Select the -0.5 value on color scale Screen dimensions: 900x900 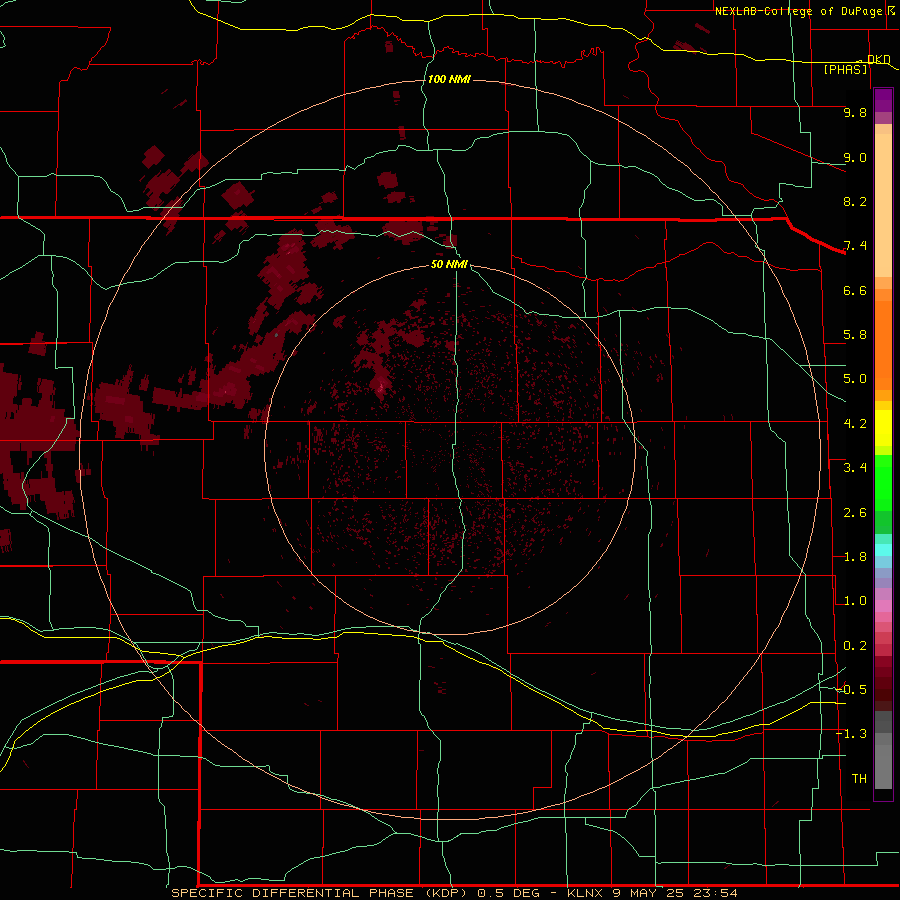pos(852,690)
